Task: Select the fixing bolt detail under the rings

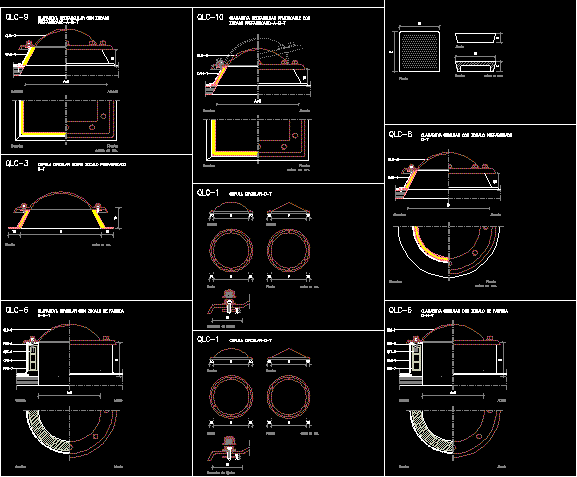Action: tap(229, 303)
